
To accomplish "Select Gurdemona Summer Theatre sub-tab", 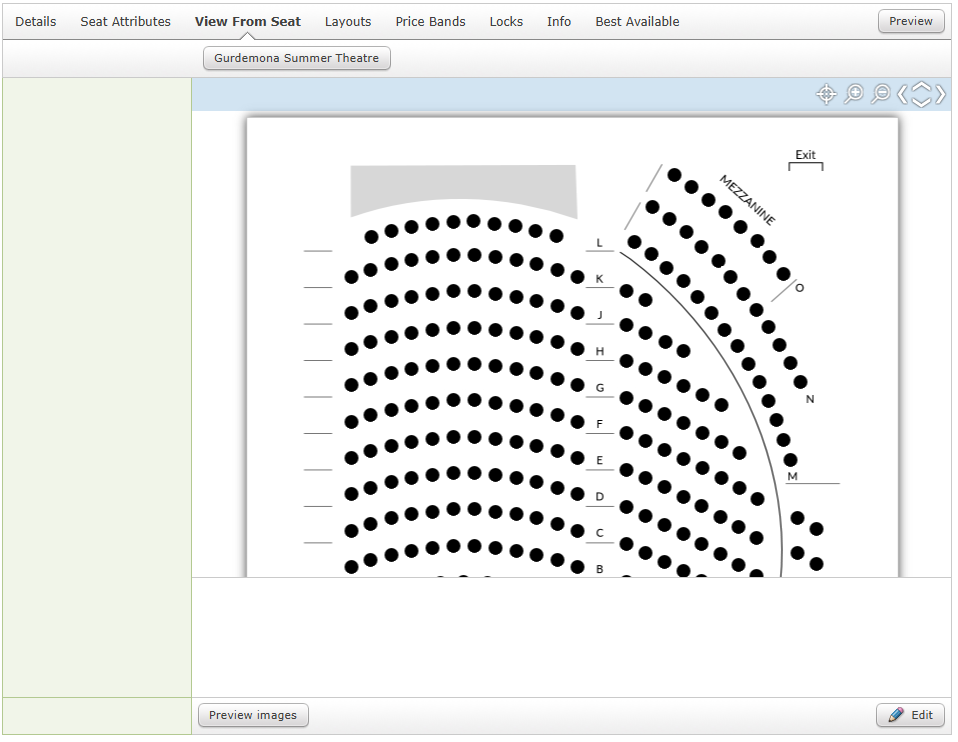I will click(x=296, y=58).
